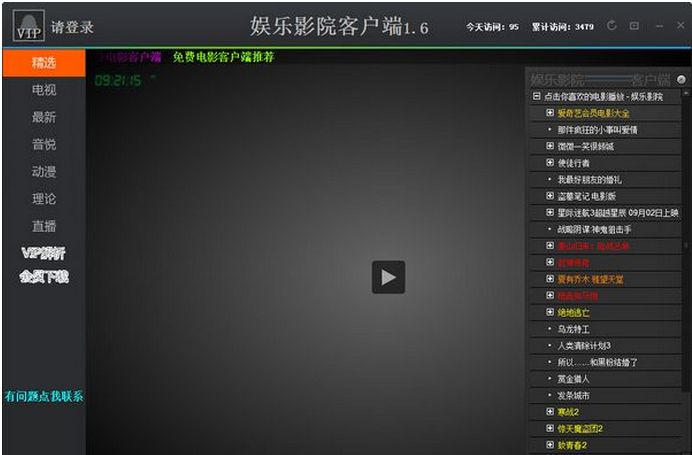Screen dimensions: 692x455
Task: Select 所以……和黑粉结婚了
Action: coord(597,362)
